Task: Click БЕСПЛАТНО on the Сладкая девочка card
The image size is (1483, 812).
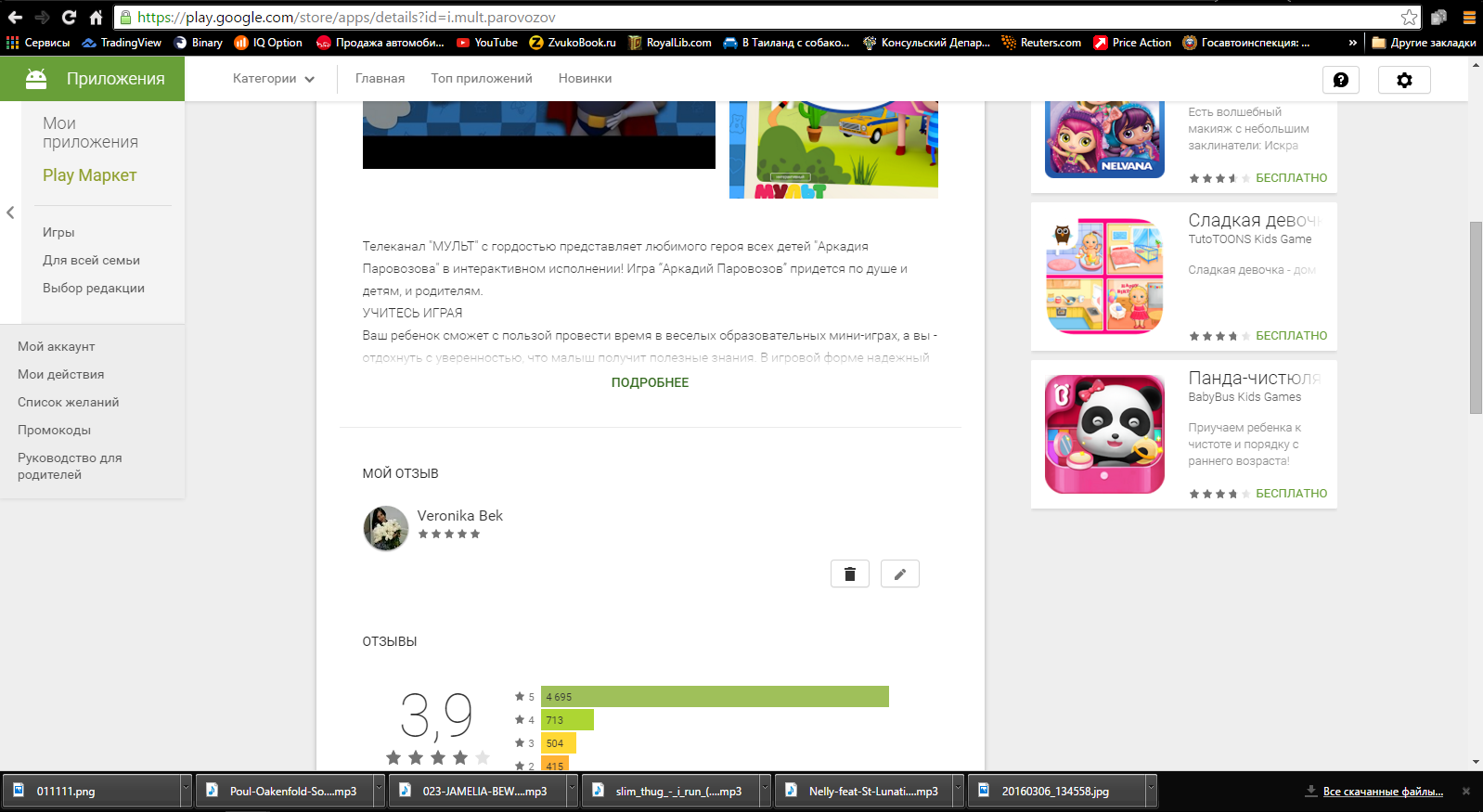Action: click(x=1292, y=336)
